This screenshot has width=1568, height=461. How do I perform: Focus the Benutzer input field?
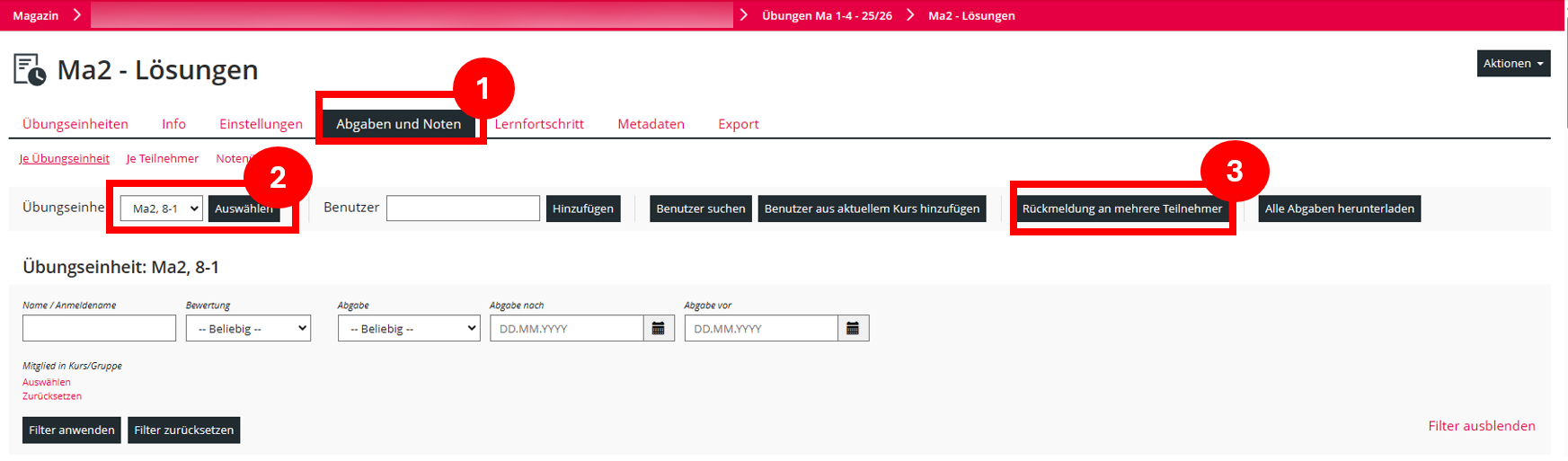[463, 208]
